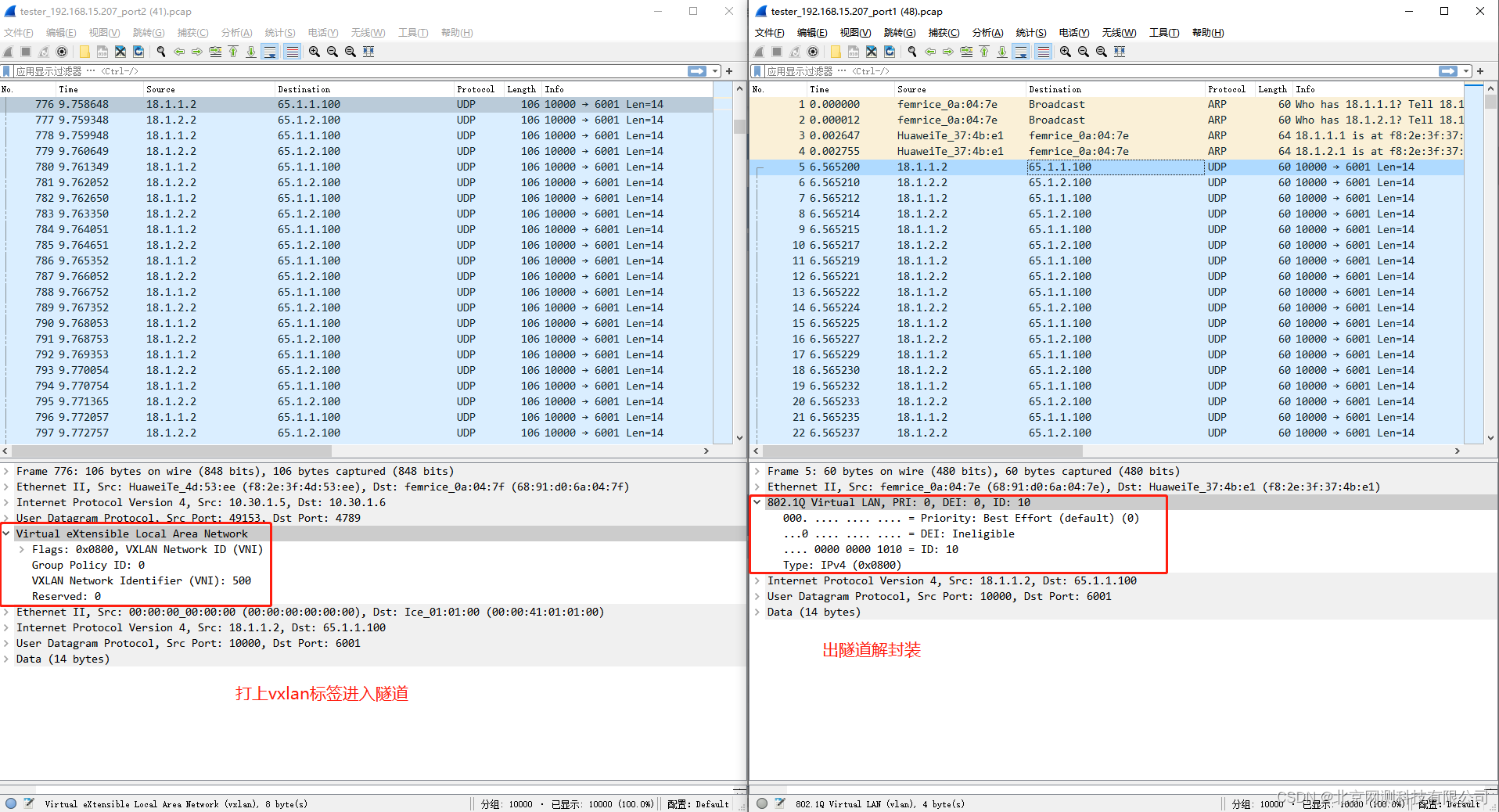Reload the capture file in right window

(x=890, y=52)
